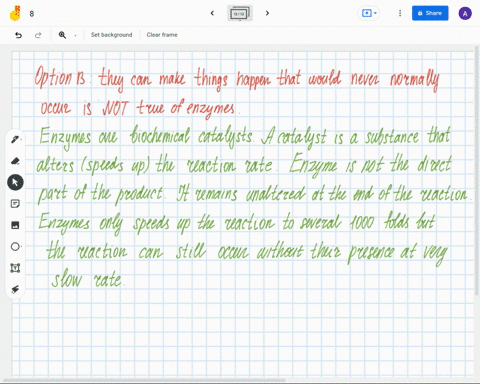This screenshot has width=480, height=384.
Task: Open the frame overview thumbnail
Action: click(x=240, y=14)
